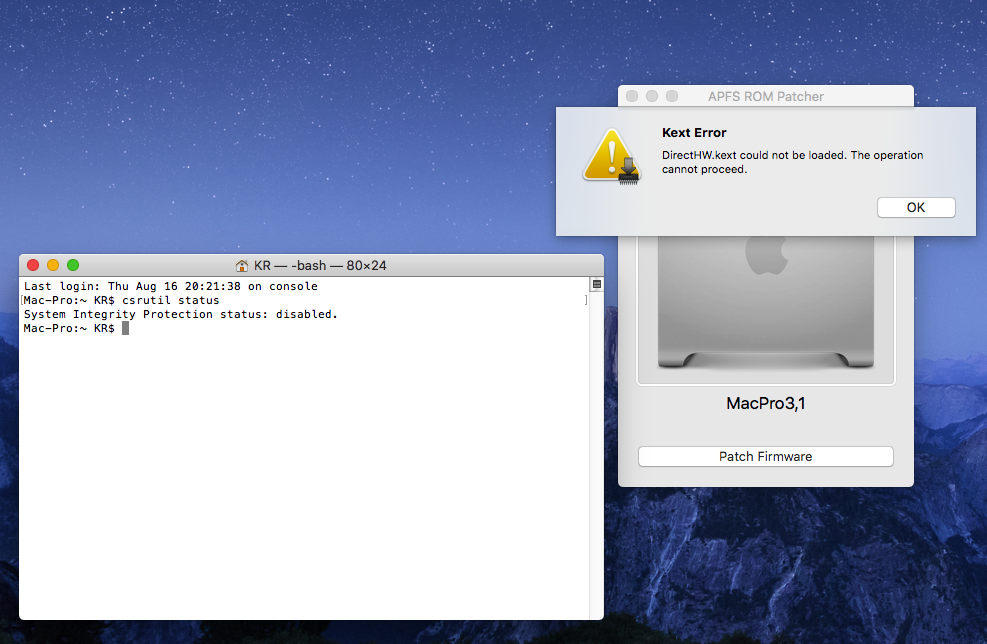Click the 'MacPro3,1' model label
987x644 pixels.
pyautogui.click(x=765, y=403)
